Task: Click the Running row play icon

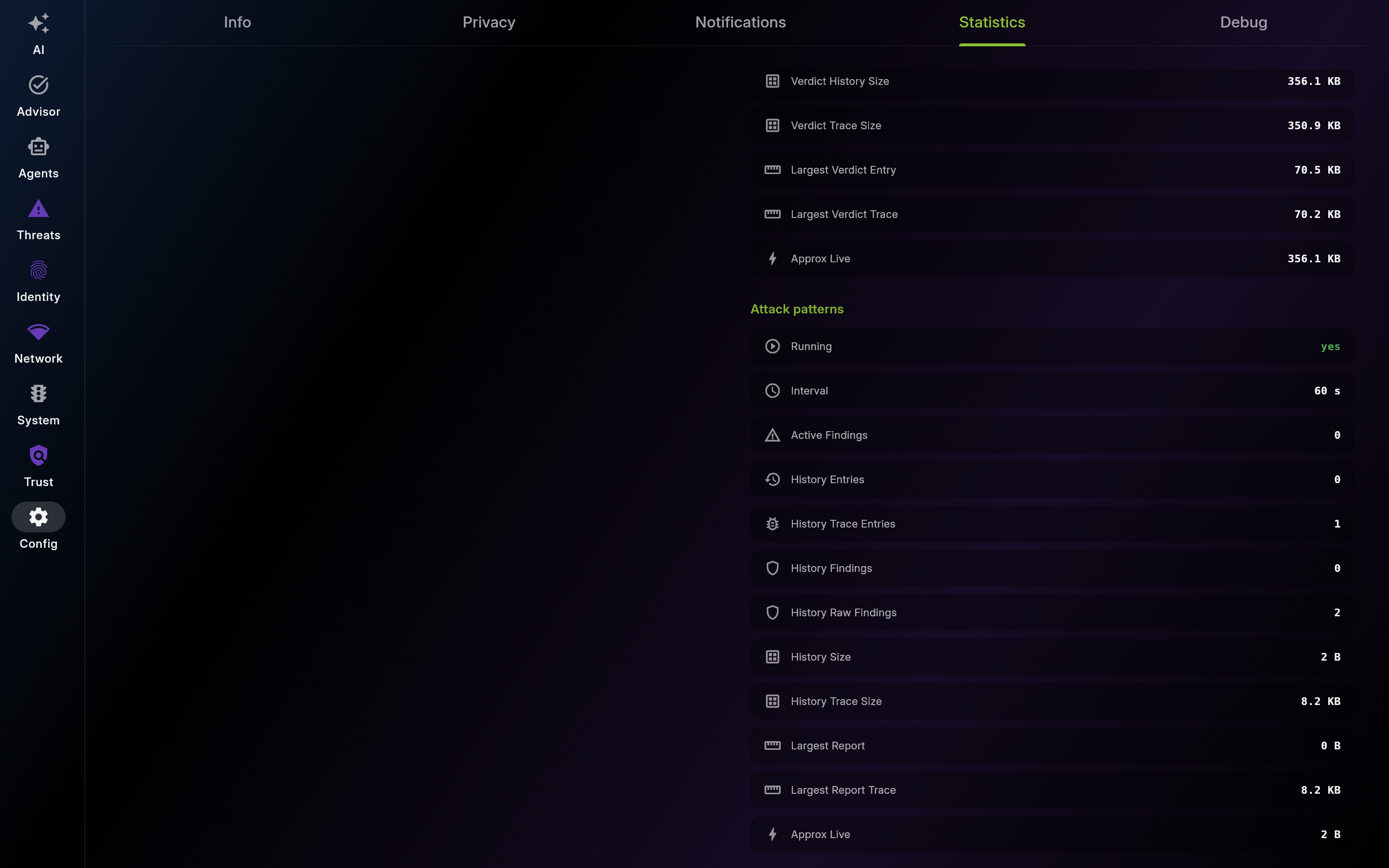Action: [773, 346]
